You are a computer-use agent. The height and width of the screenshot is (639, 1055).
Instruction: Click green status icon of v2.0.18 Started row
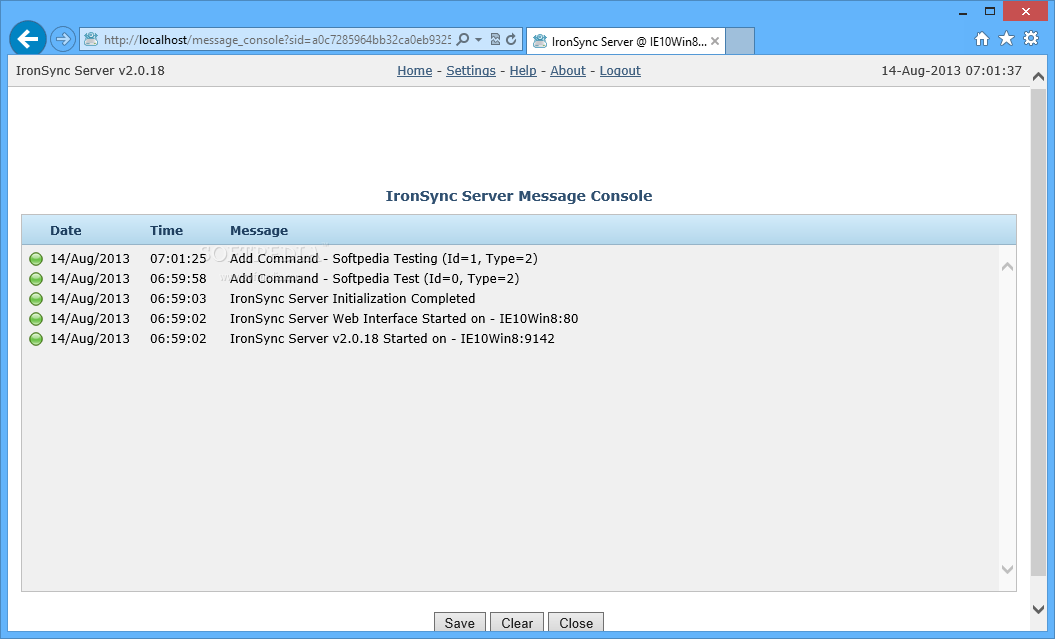point(36,339)
